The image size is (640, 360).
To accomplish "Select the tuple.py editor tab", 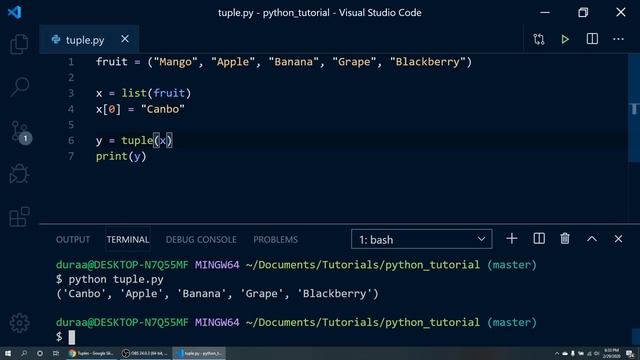I will 89,40.
